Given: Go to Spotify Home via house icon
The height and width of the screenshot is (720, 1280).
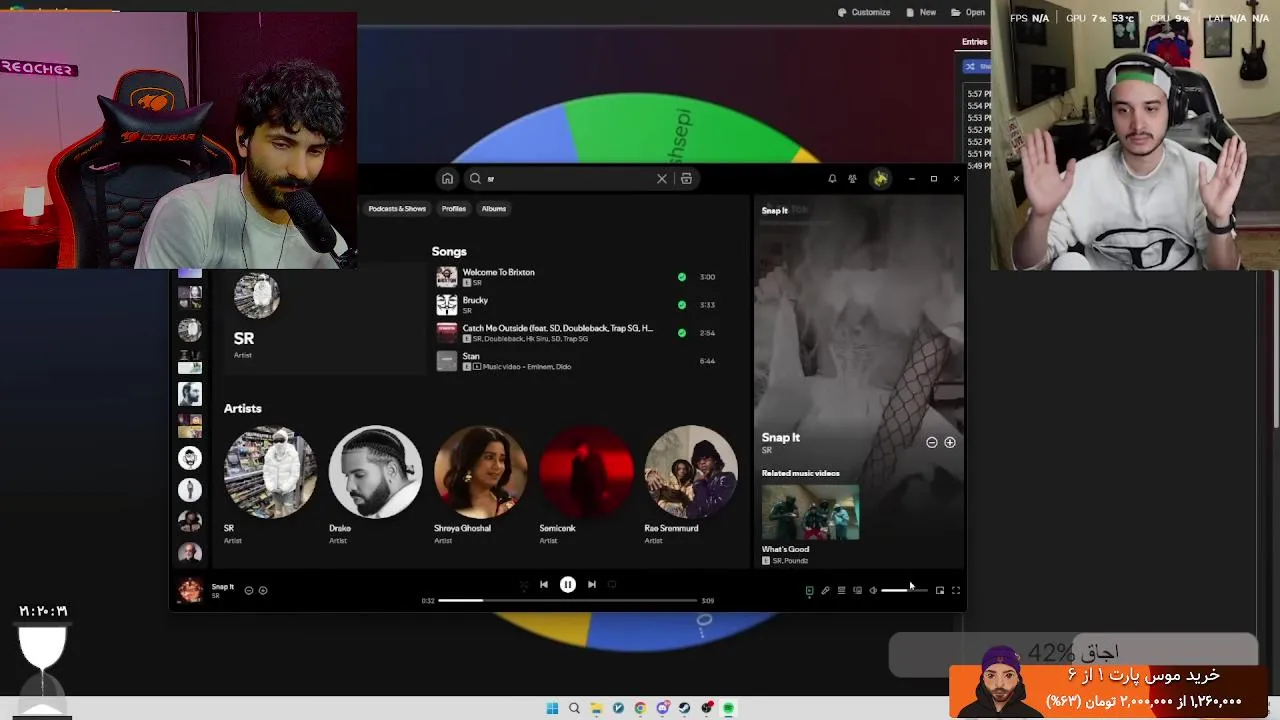Looking at the screenshot, I should (447, 178).
